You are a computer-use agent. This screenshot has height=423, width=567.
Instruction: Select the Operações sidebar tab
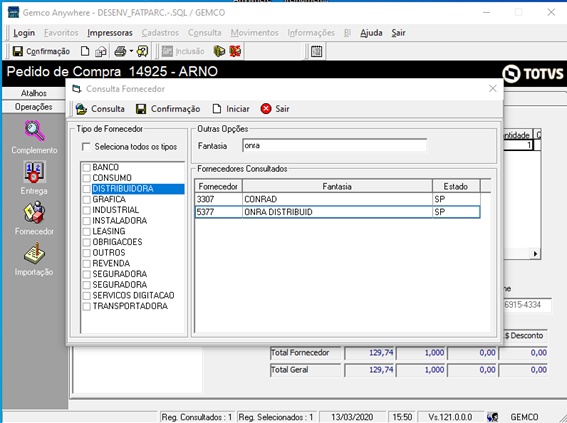(x=34, y=107)
